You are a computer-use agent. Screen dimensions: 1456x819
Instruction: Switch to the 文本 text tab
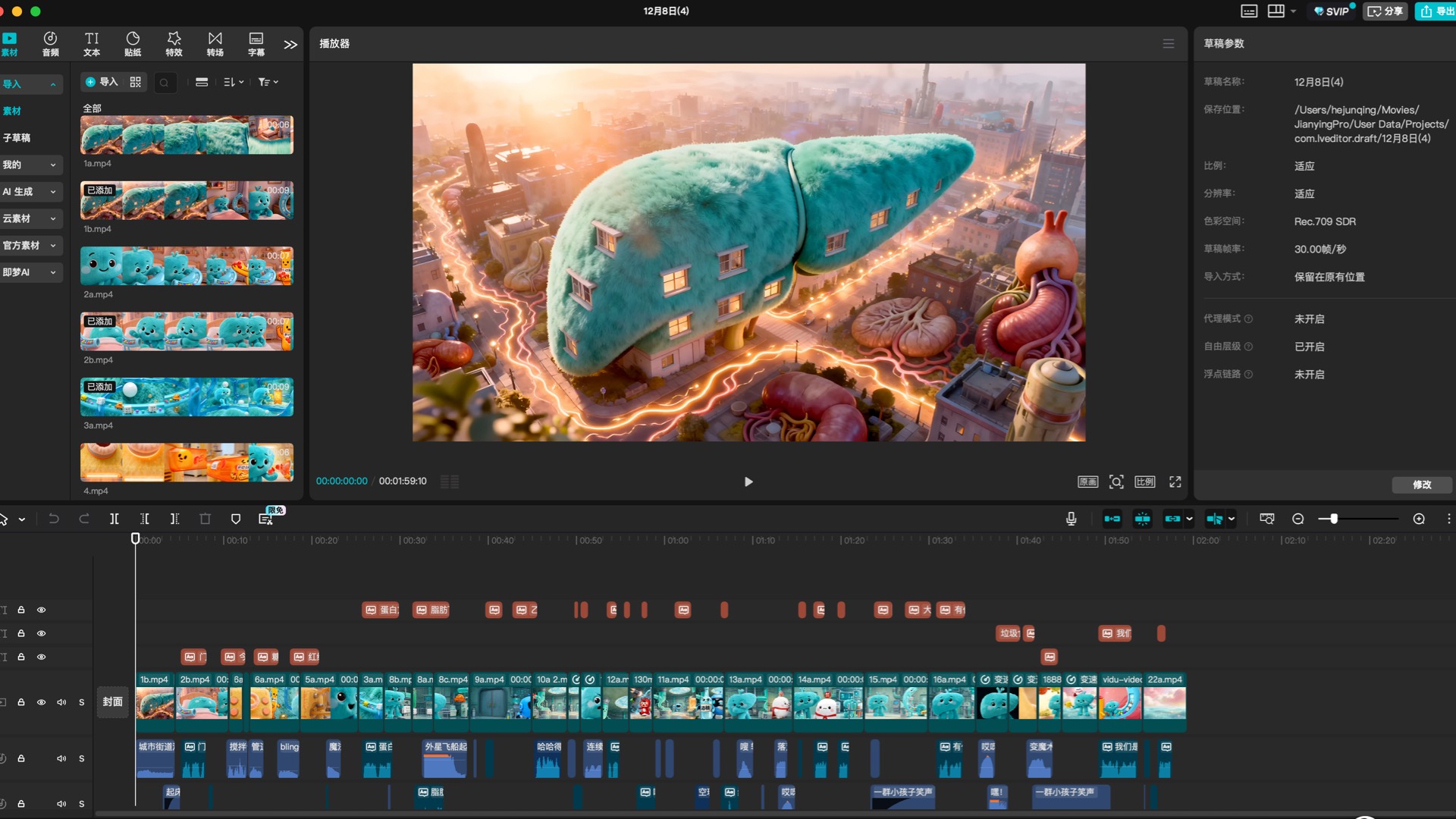coord(92,43)
